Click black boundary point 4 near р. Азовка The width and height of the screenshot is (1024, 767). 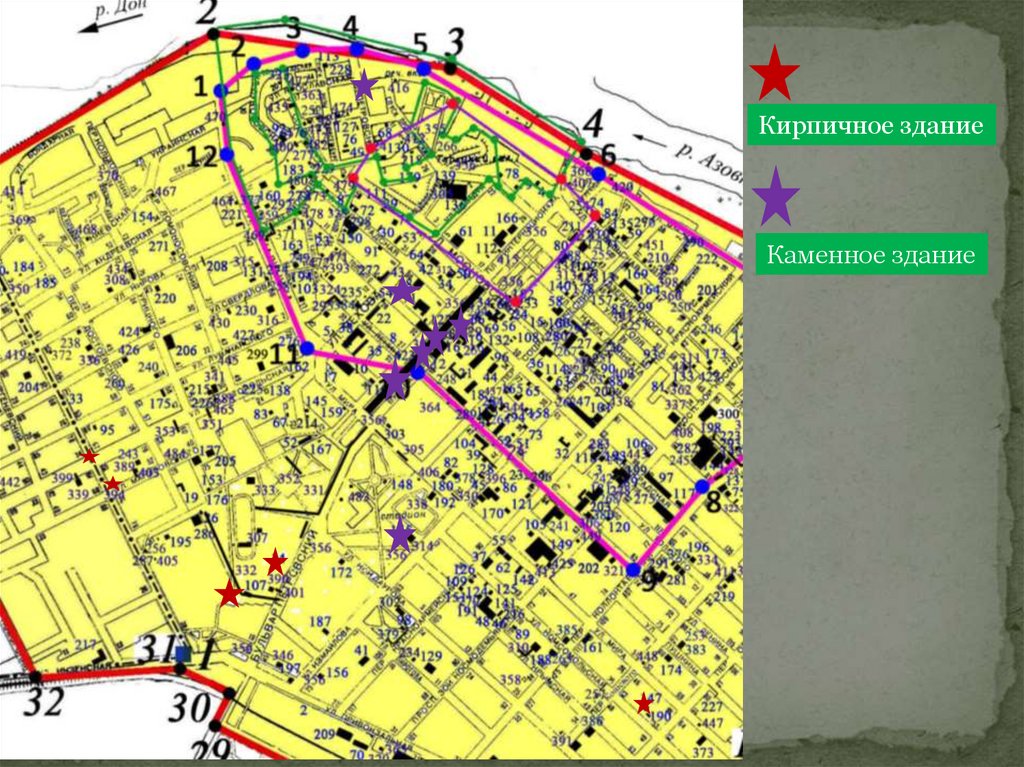586,154
